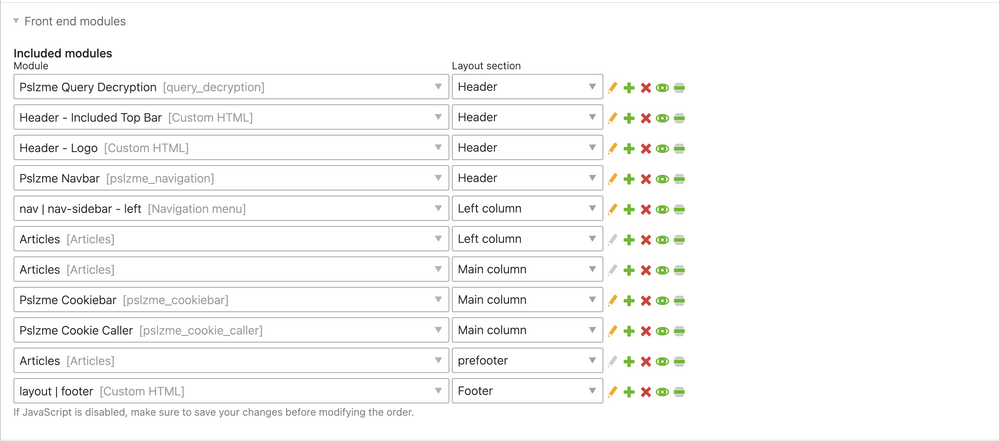Click drag handle of prefooter Articles row
Viewport: 1000px width, 441px height.
[x=679, y=361]
